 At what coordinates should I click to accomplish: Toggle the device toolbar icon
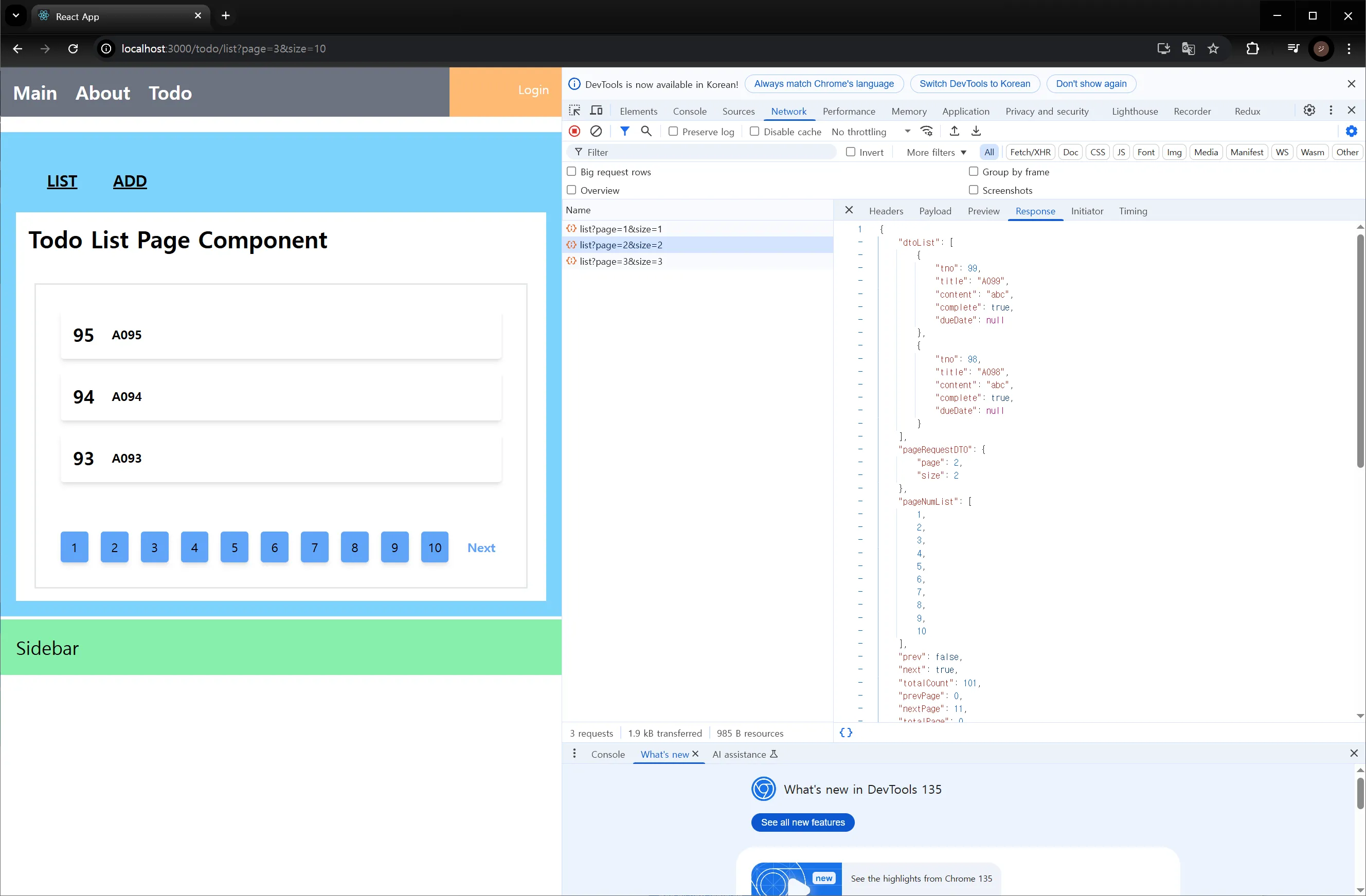click(x=596, y=110)
